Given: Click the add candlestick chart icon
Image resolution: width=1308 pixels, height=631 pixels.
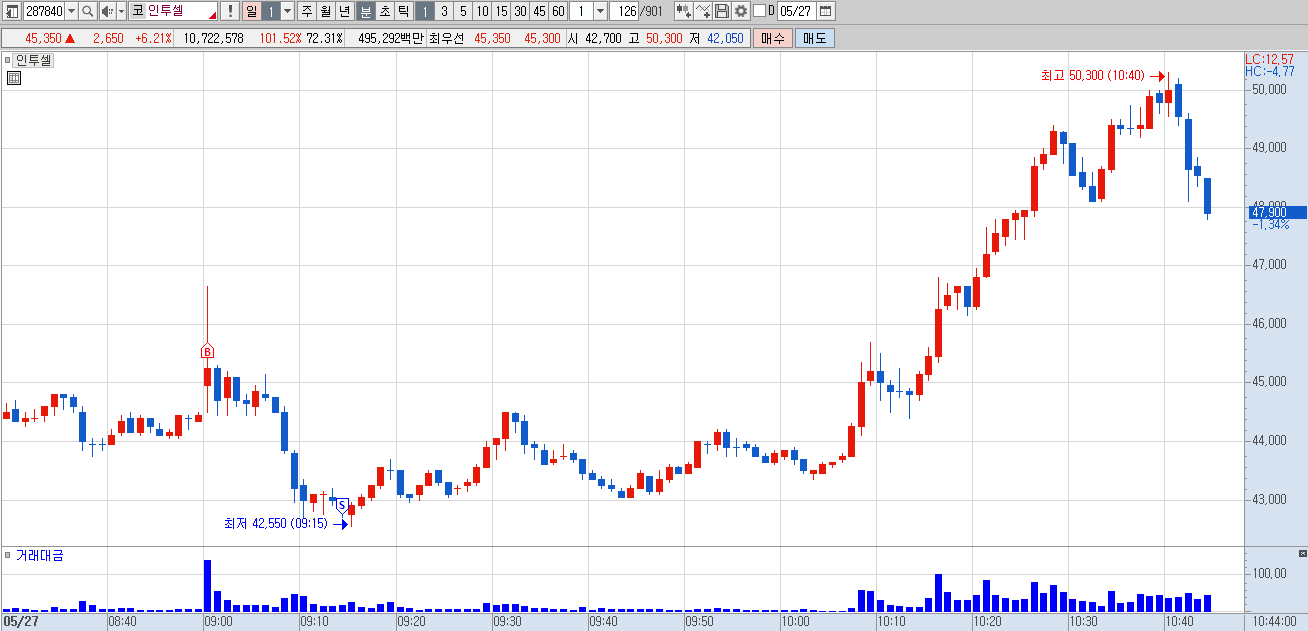Looking at the screenshot, I should coord(683,11).
